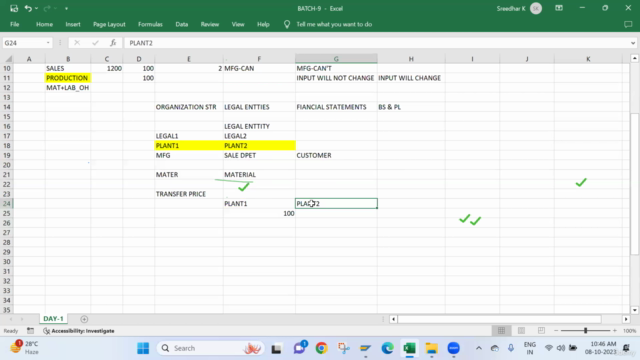Click horizontal scrollbar right arrow
640x360 pixels.
click(x=626, y=319)
